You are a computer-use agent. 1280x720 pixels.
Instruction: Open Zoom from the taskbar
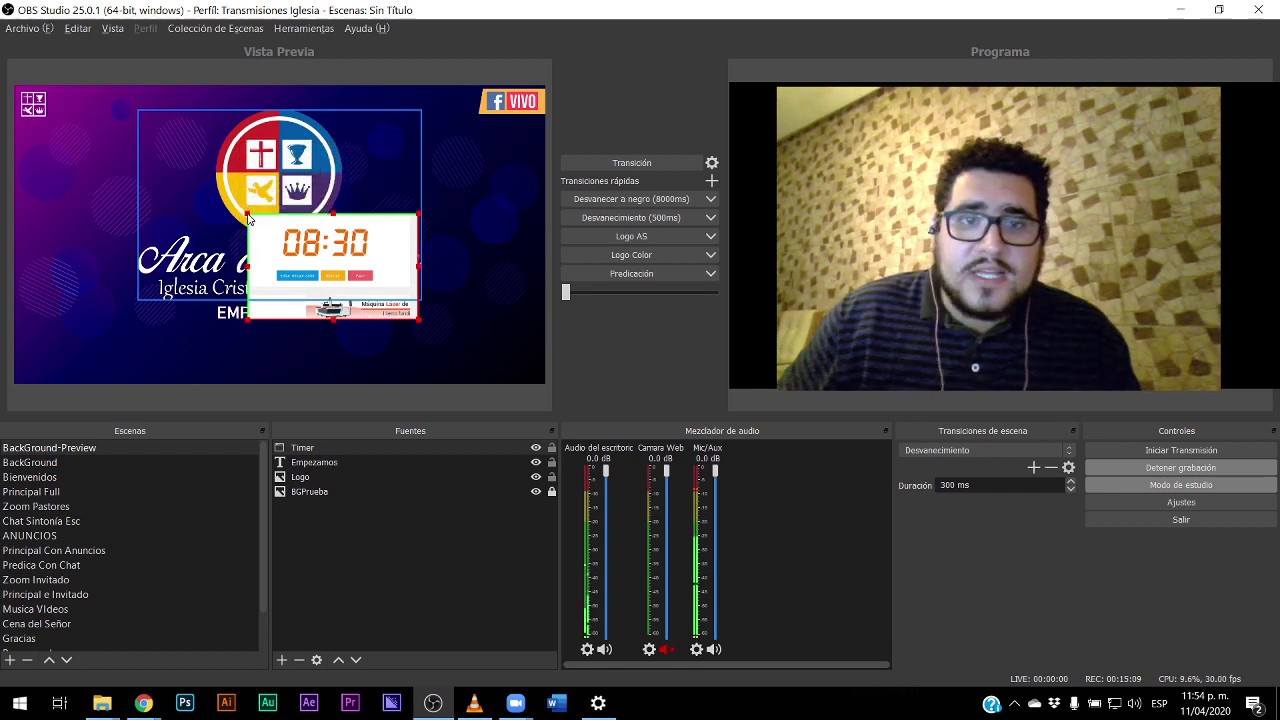coord(515,703)
